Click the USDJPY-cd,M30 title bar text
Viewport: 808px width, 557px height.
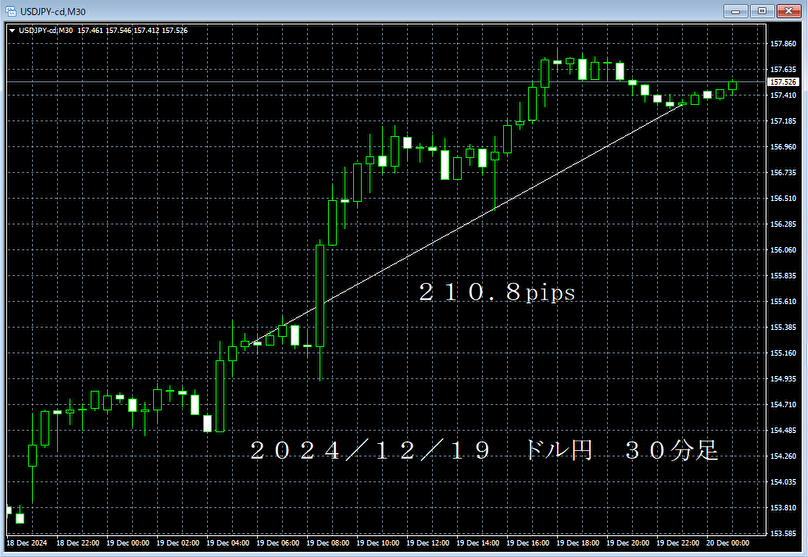coord(53,11)
